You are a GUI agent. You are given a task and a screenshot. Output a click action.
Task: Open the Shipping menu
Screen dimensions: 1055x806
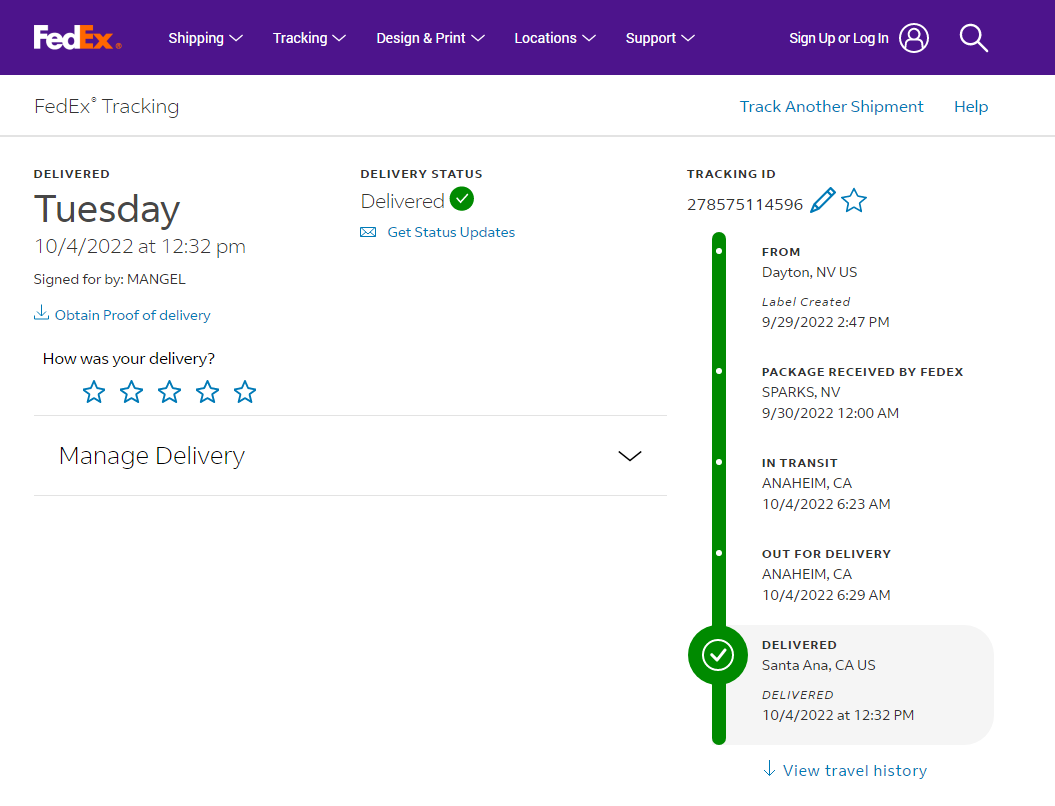(x=205, y=38)
